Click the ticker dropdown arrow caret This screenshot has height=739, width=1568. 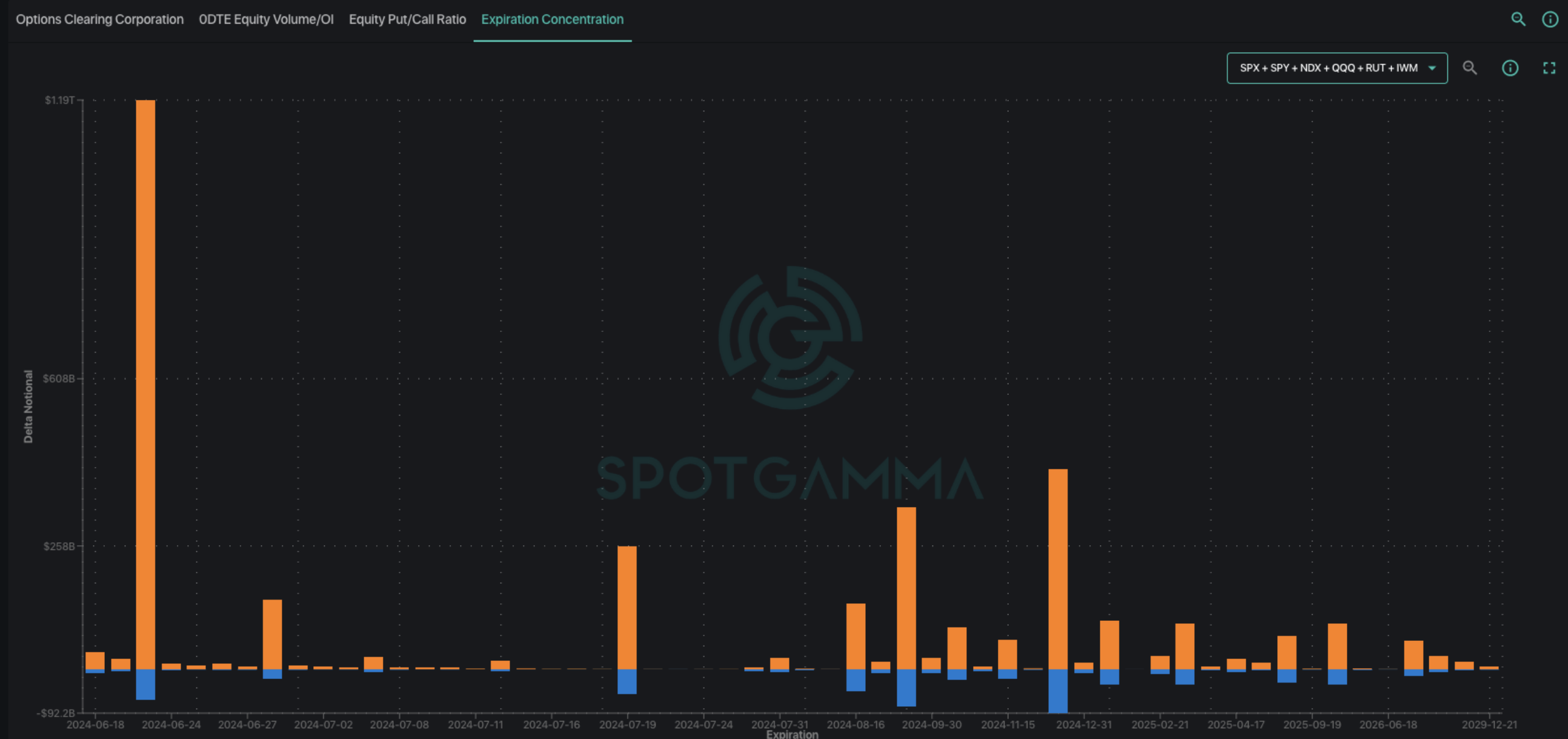[1432, 68]
